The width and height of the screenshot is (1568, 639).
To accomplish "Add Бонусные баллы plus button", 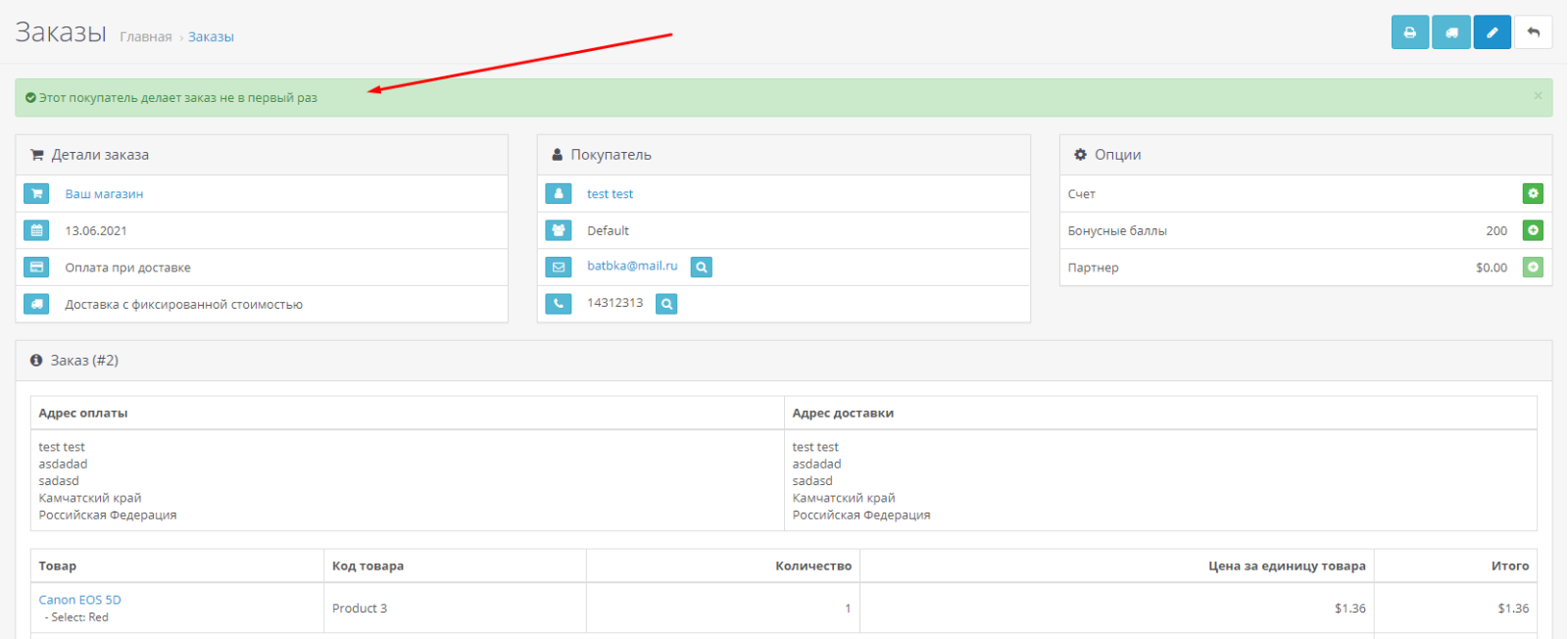I will pyautogui.click(x=1533, y=230).
